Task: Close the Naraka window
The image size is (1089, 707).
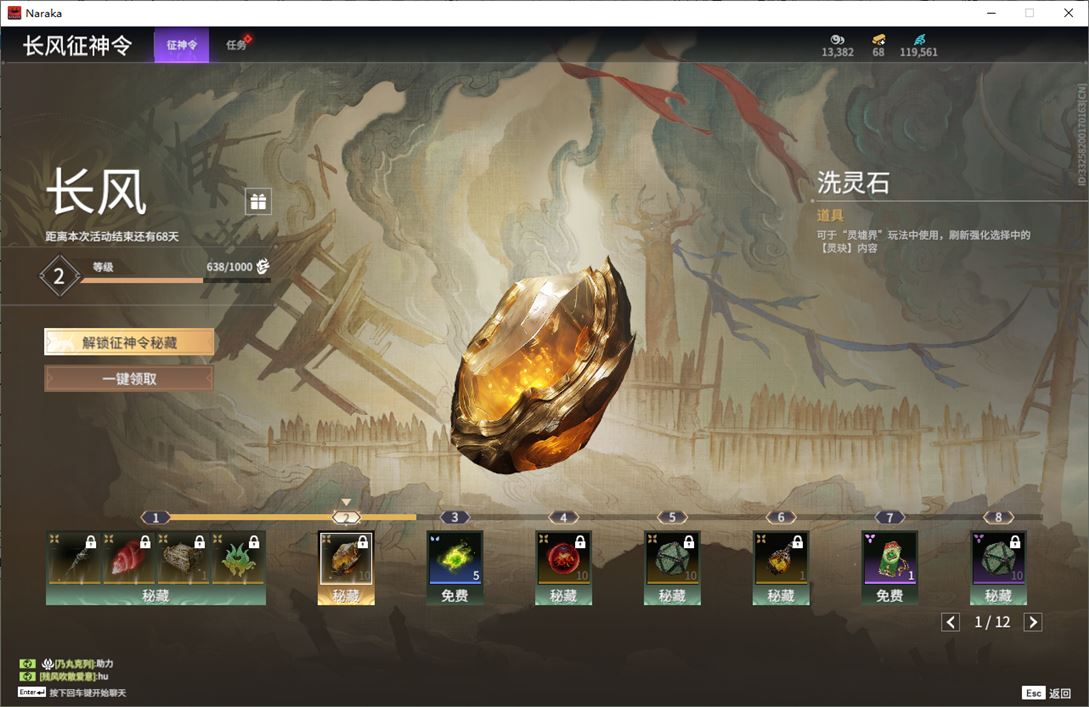Action: [1068, 13]
